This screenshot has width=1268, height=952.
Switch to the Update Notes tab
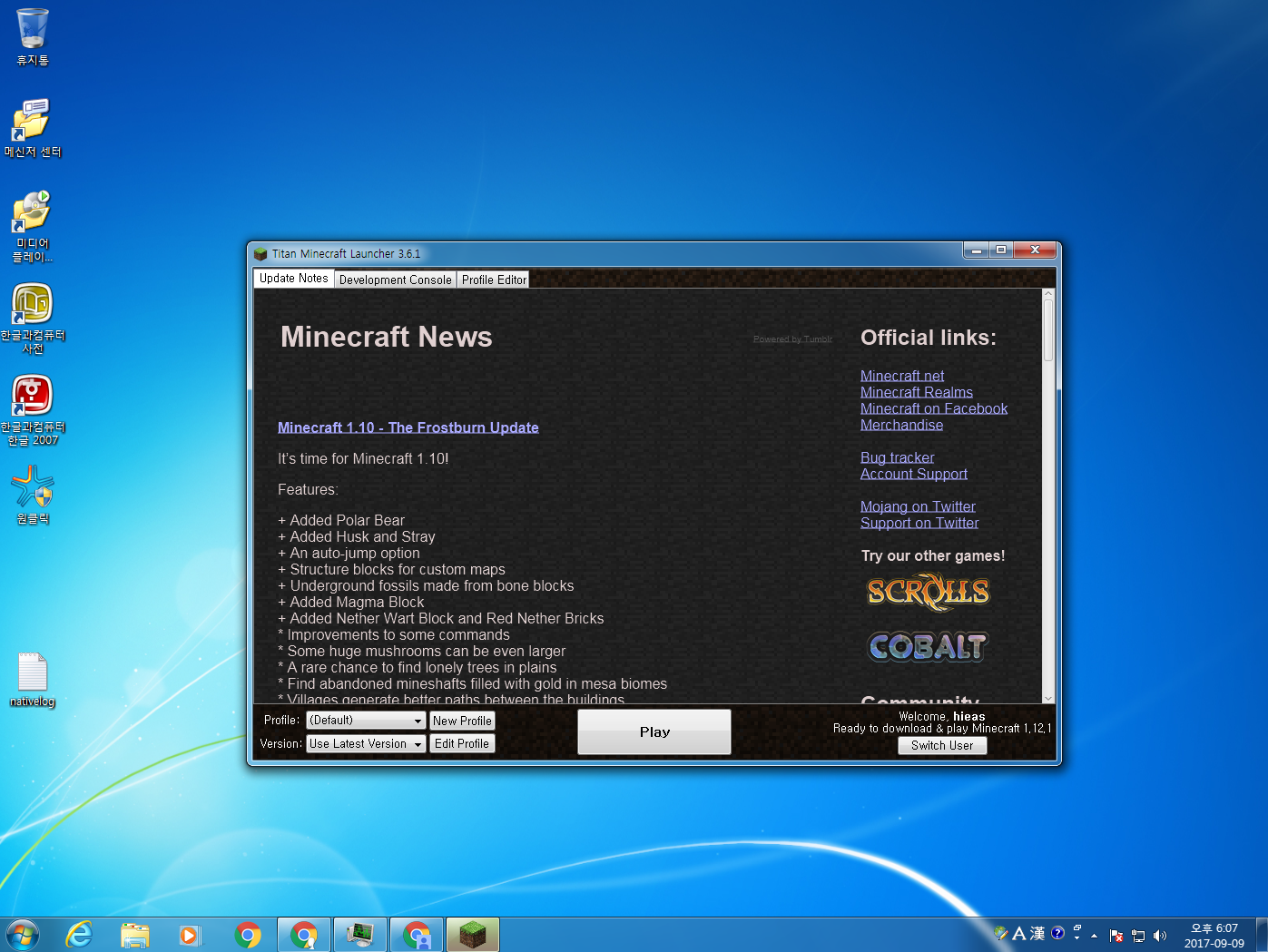click(294, 279)
